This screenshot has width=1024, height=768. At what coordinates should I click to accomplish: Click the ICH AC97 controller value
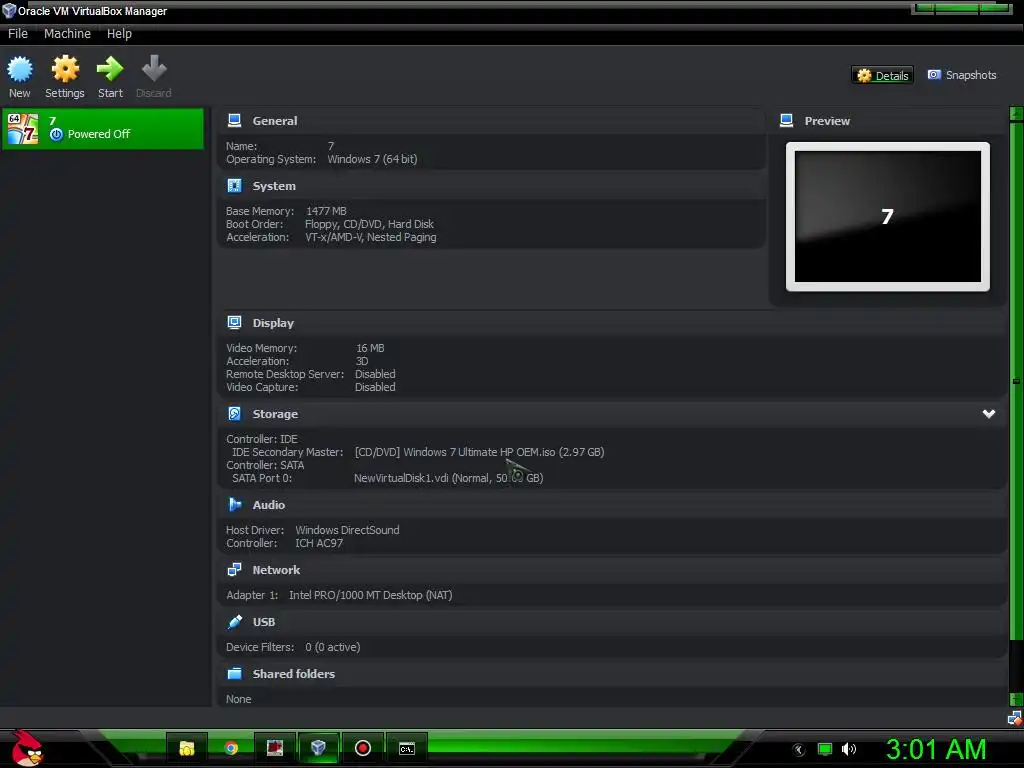[x=319, y=543]
